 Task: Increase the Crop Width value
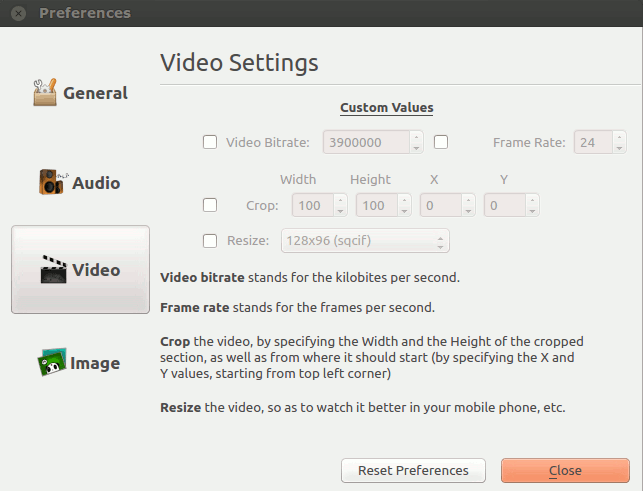(340, 200)
